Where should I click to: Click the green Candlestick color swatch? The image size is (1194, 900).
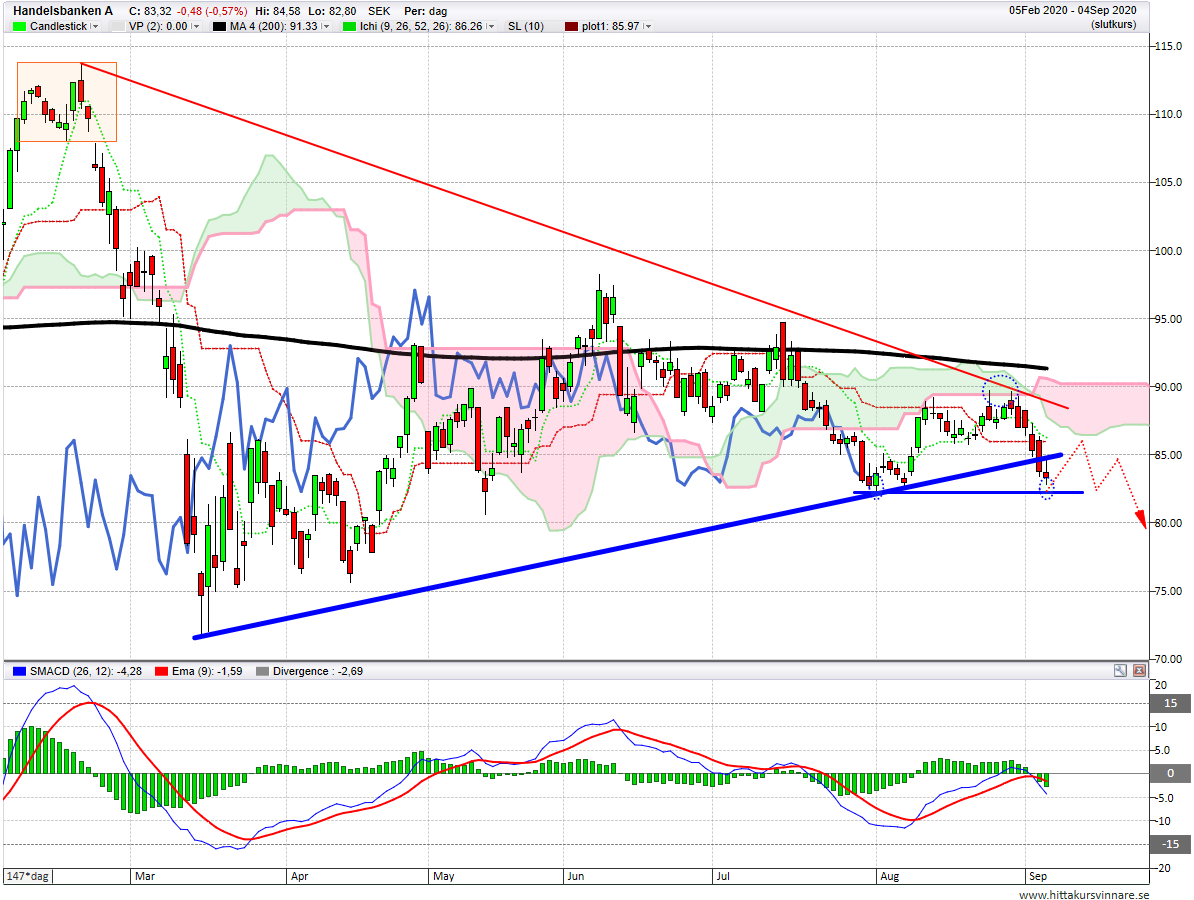(x=20, y=26)
